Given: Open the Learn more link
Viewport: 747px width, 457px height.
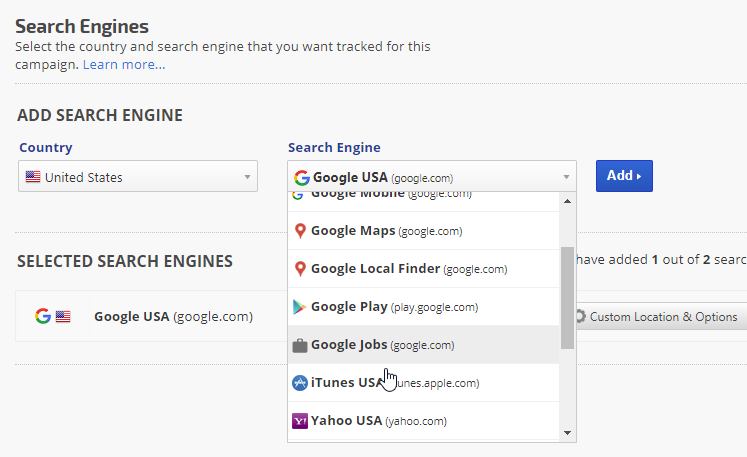Looking at the screenshot, I should [124, 65].
